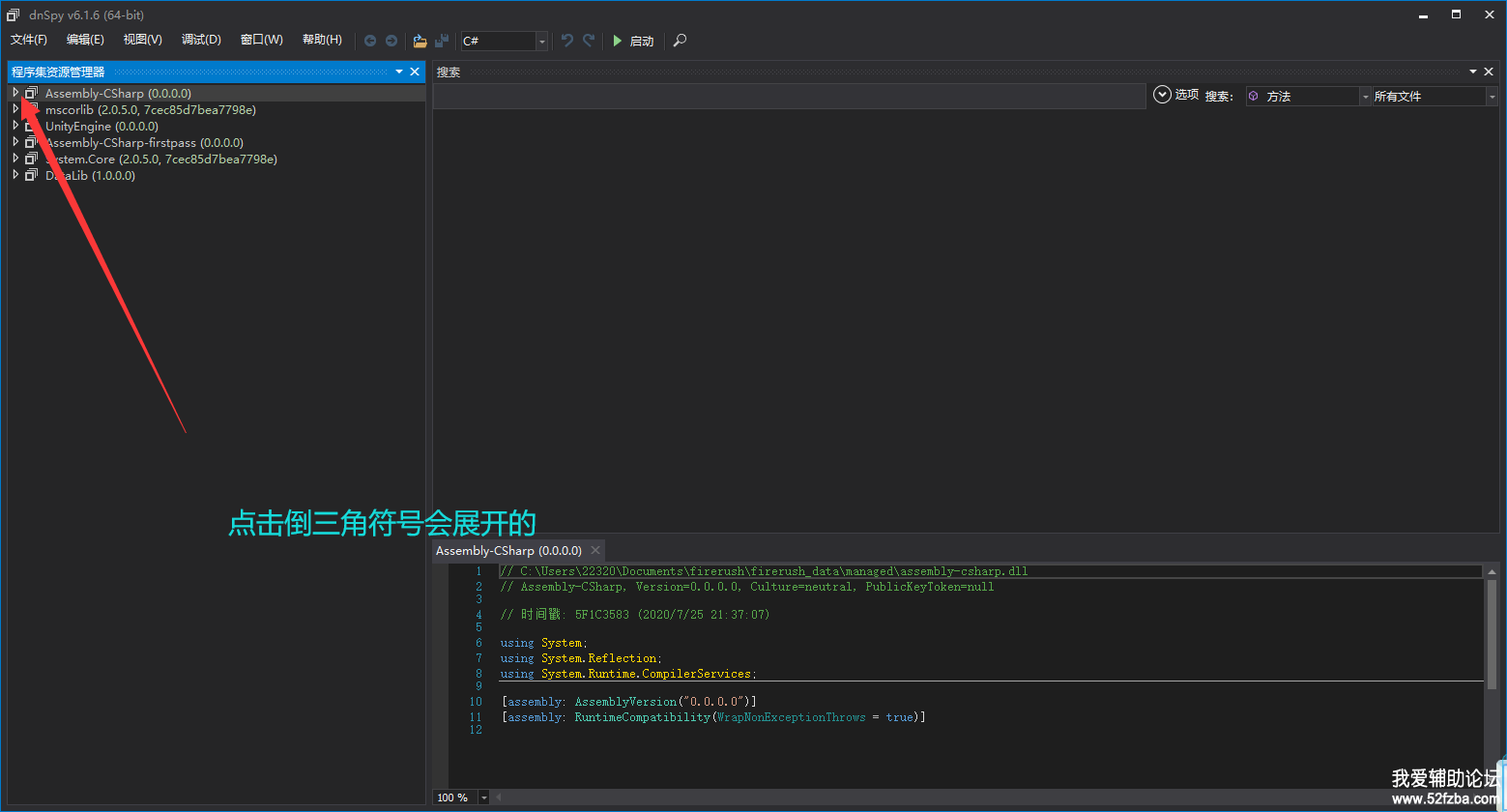Close the Assembly-CSharp document tab
Screen dimensions: 1507x812
click(x=596, y=551)
